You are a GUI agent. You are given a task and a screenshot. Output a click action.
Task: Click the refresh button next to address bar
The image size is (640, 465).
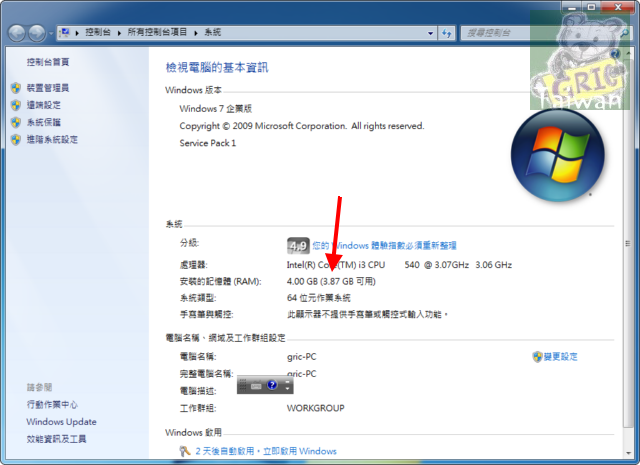447,33
